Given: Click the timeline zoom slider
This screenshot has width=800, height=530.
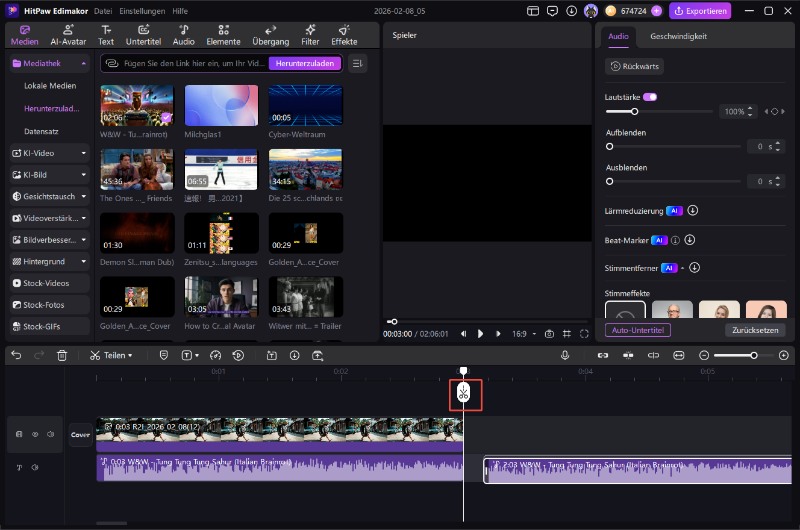Looking at the screenshot, I should (x=754, y=355).
